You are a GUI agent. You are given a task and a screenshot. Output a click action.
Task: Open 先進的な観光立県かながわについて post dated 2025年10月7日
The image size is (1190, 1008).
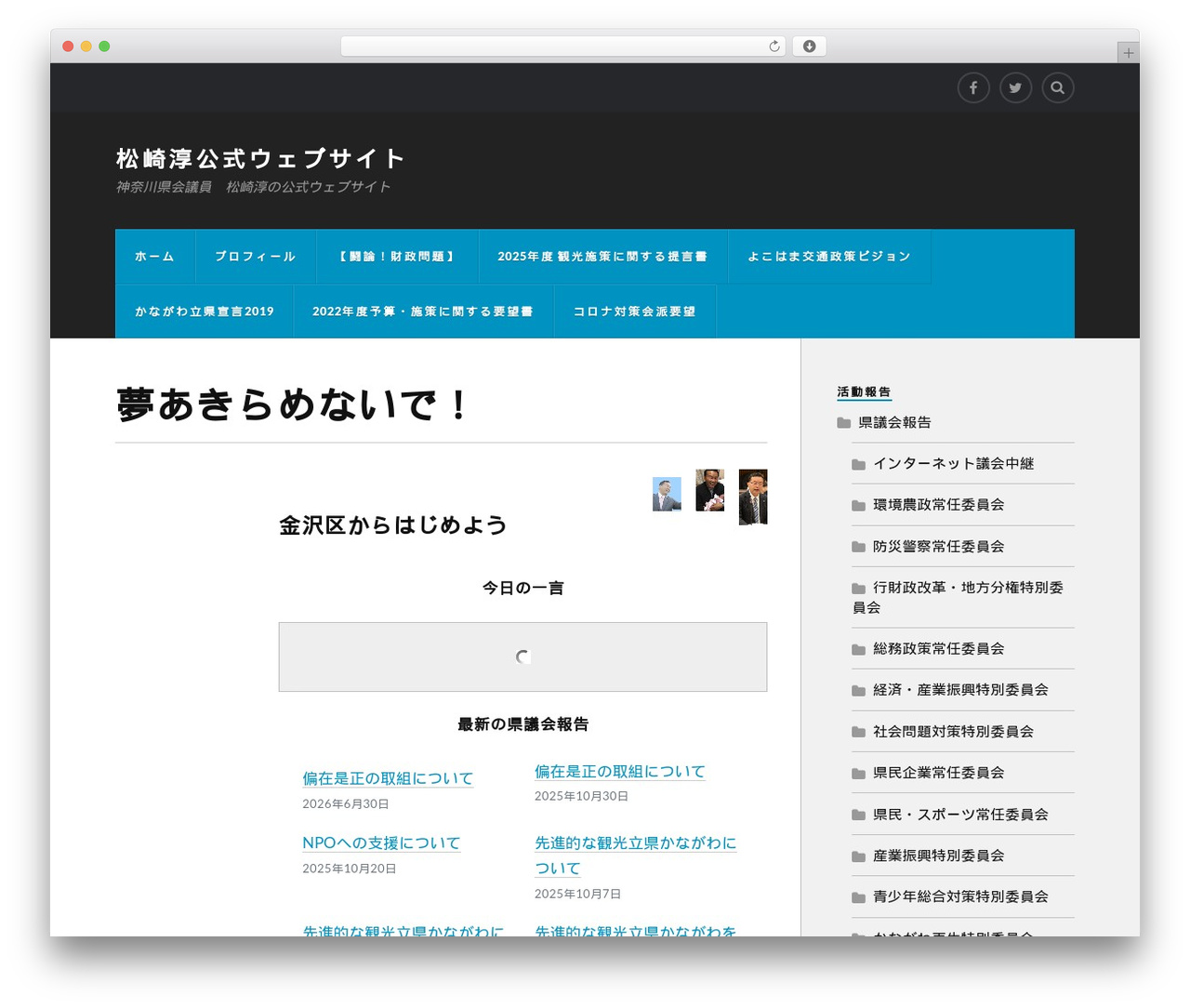(636, 855)
